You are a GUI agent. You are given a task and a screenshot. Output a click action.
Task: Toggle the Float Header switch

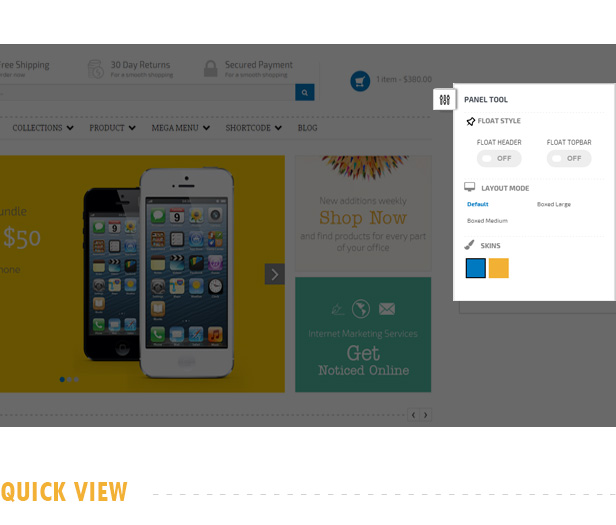tap(499, 158)
